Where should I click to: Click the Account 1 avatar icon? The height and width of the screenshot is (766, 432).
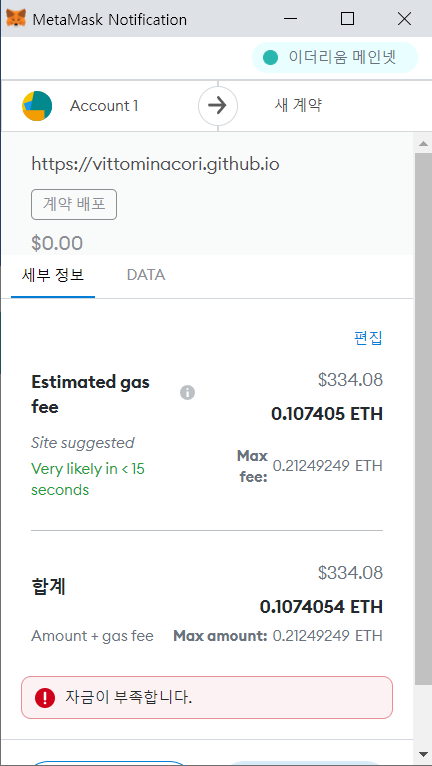[x=37, y=106]
